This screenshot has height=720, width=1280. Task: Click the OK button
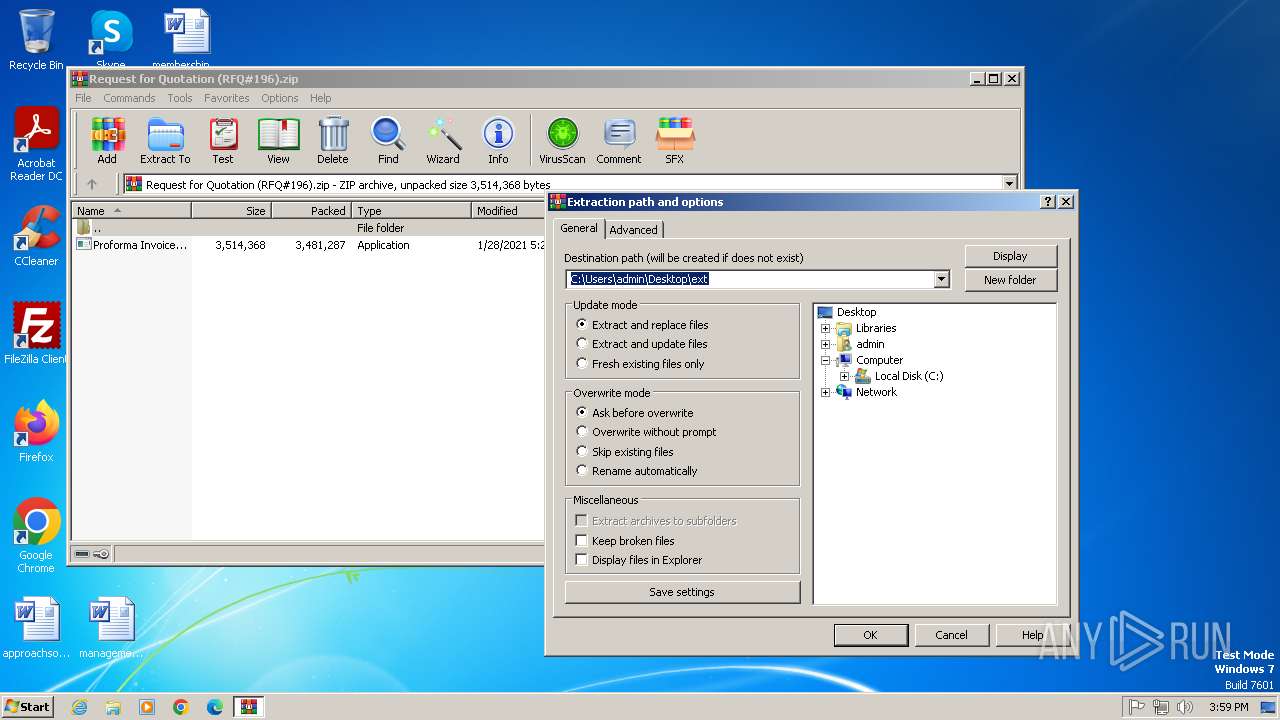coord(870,635)
